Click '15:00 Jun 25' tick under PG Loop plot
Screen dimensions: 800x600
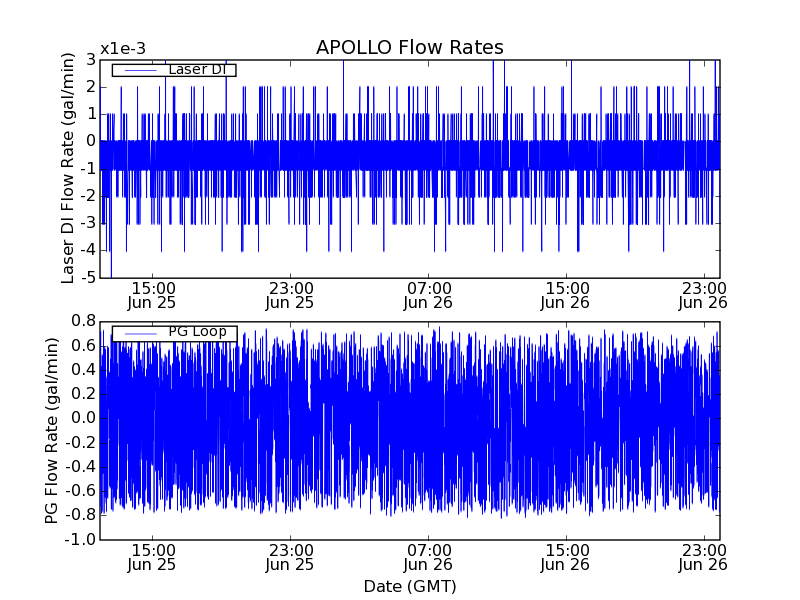[x=152, y=558]
